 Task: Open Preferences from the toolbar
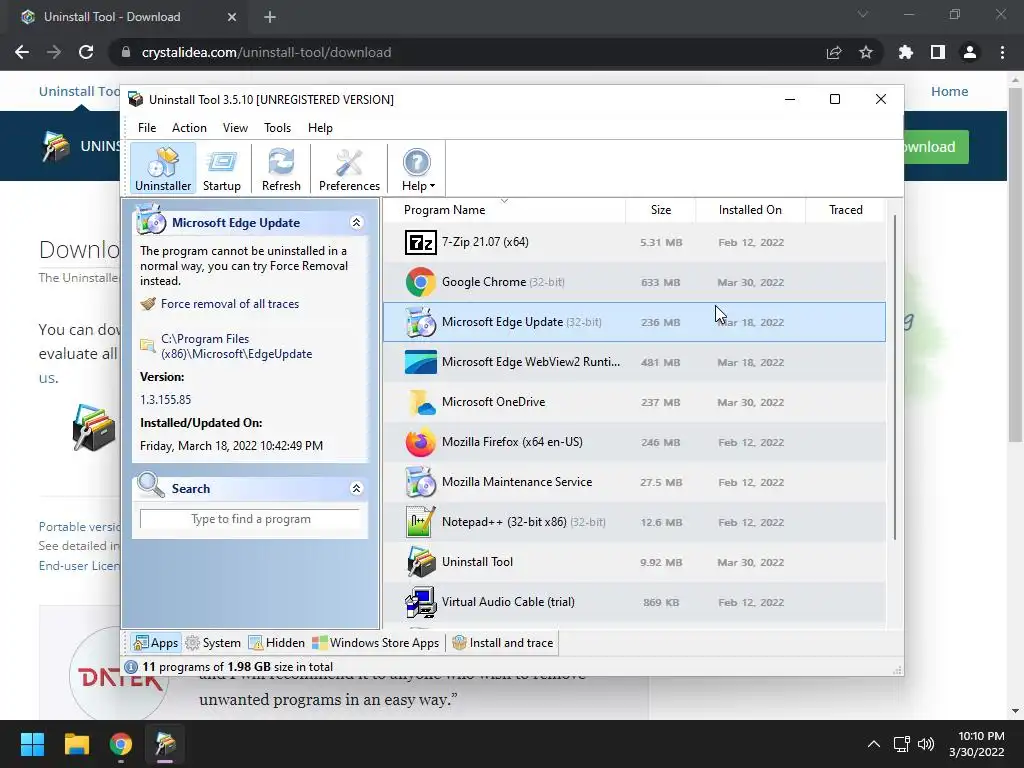349,169
